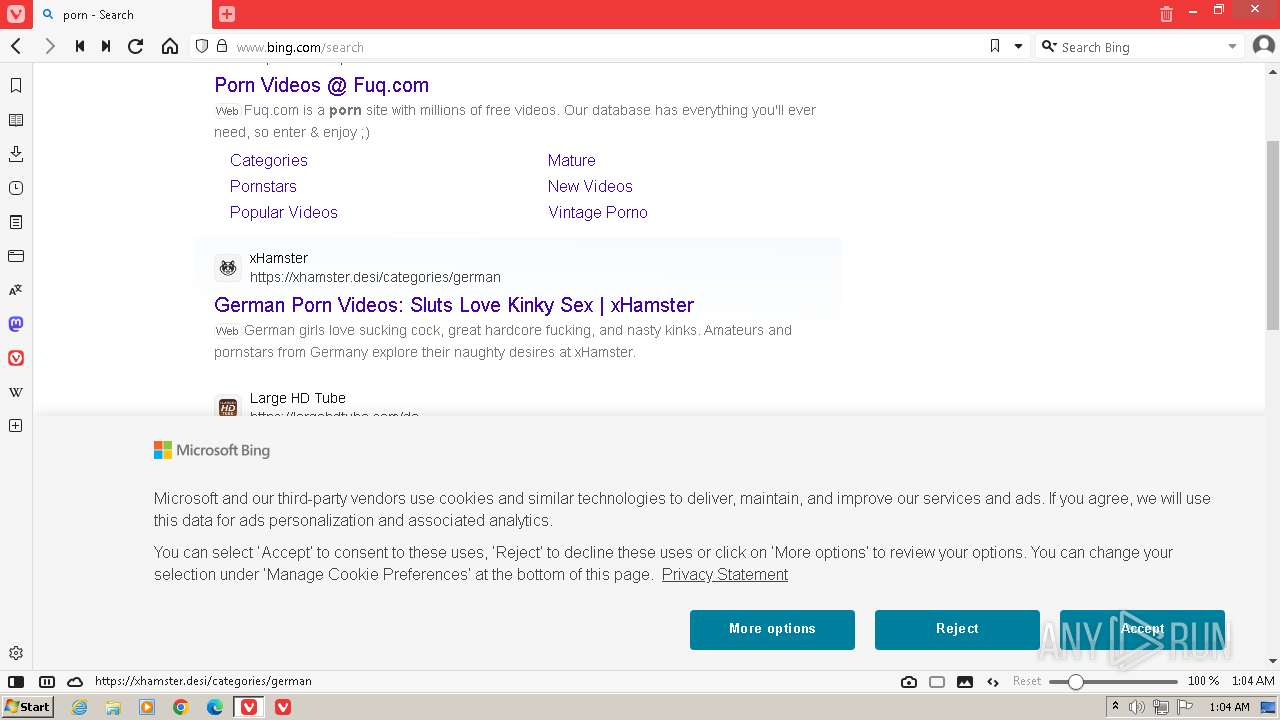Capture page with camera icon
Image resolution: width=1280 pixels, height=720 pixels.
[909, 681]
